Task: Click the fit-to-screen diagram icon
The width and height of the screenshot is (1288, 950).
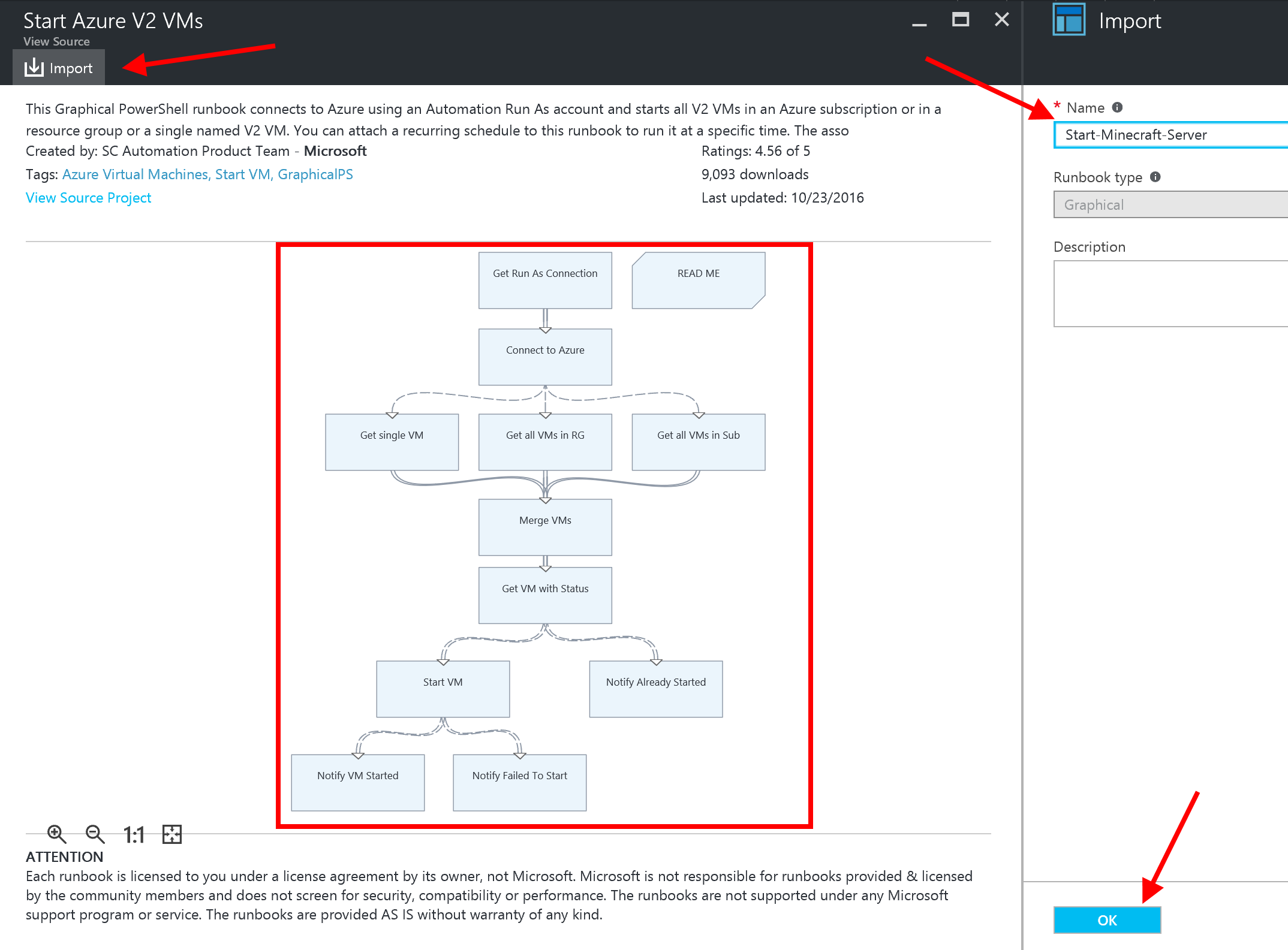Action: 172,834
